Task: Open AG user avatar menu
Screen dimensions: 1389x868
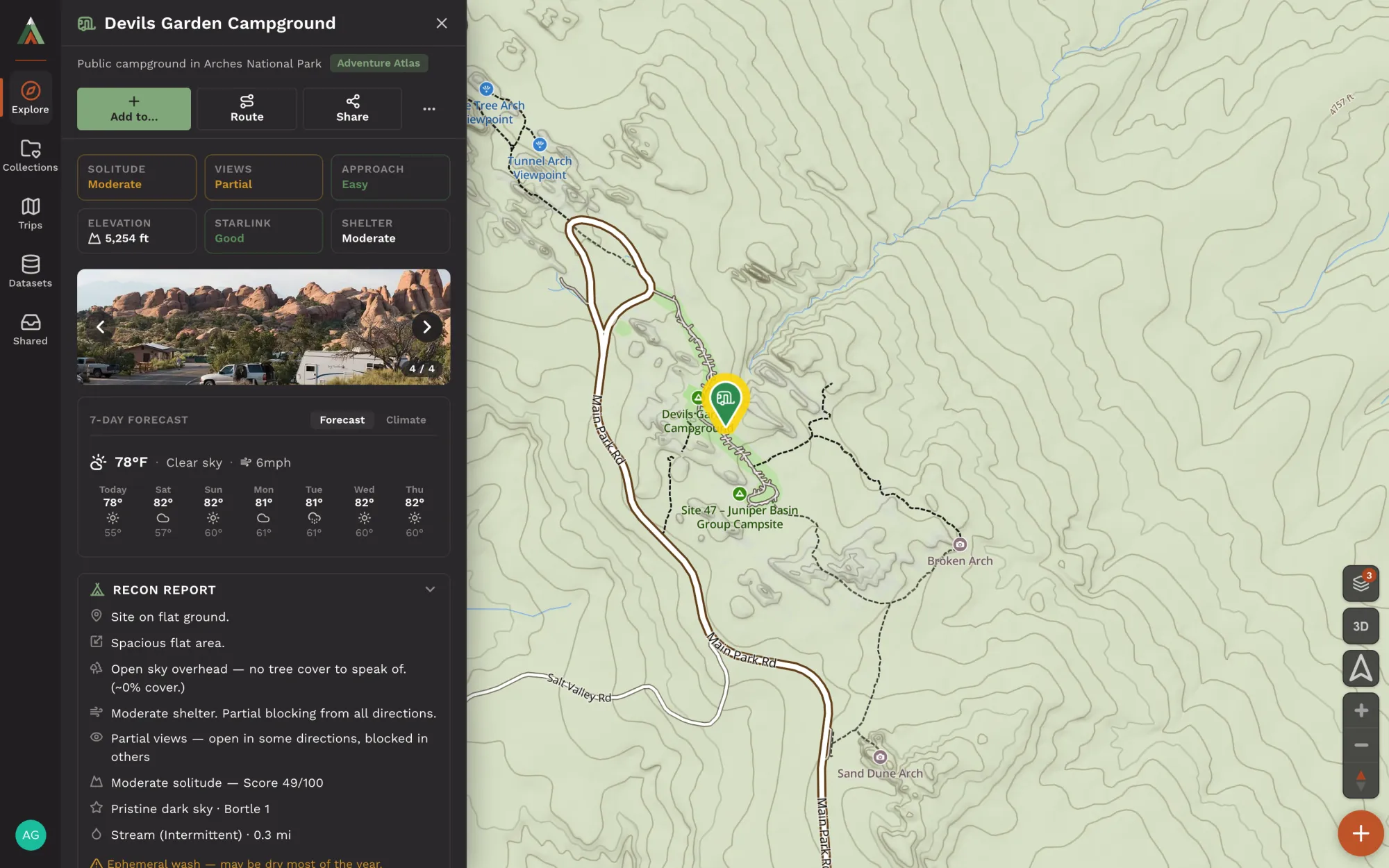Action: point(31,835)
